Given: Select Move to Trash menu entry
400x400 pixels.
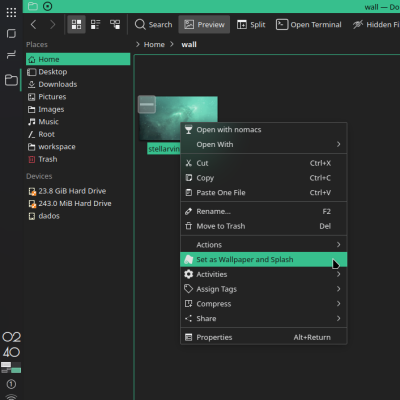Looking at the screenshot, I should coord(264,226).
